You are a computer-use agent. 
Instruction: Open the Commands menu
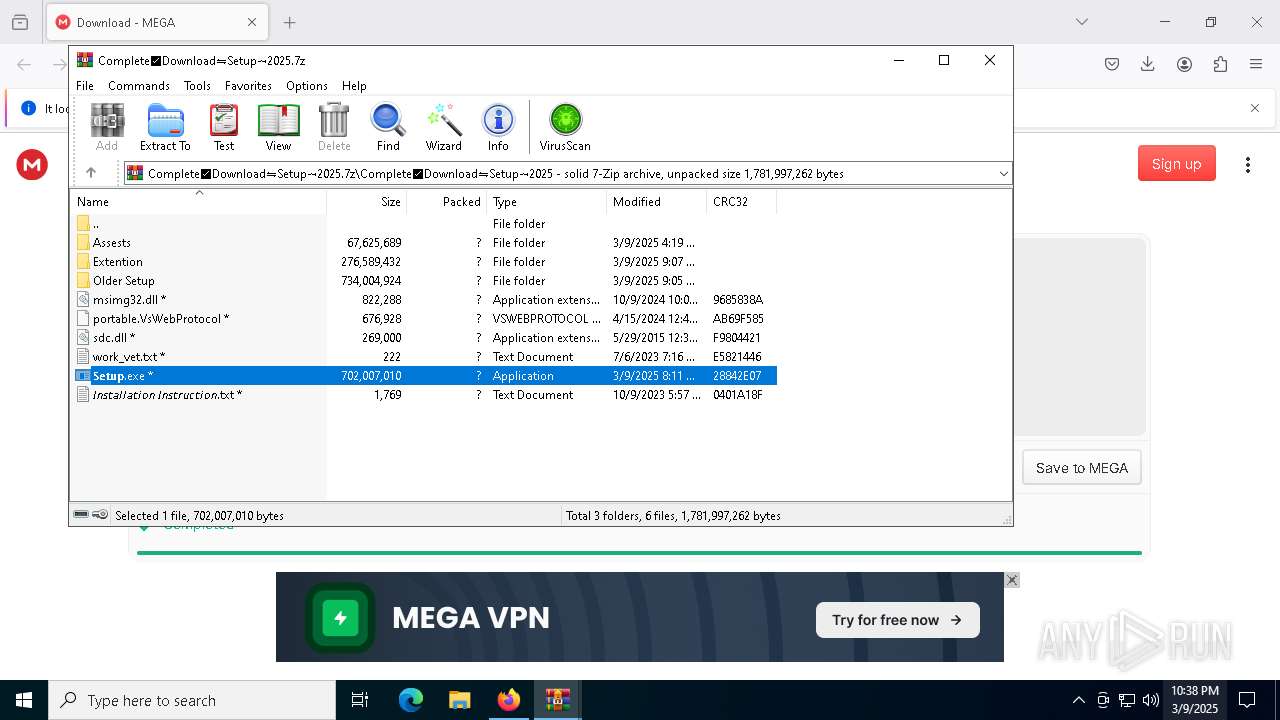[139, 86]
